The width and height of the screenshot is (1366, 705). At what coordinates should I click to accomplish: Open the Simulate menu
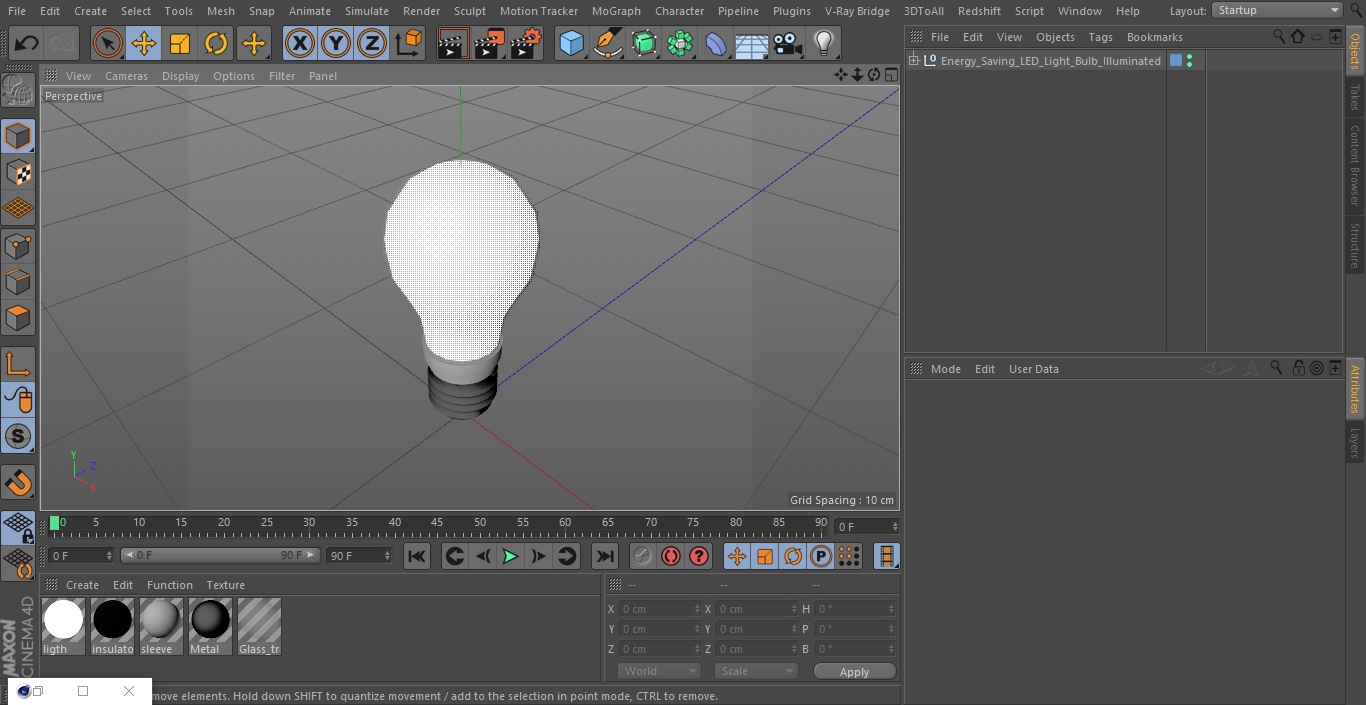pos(367,11)
